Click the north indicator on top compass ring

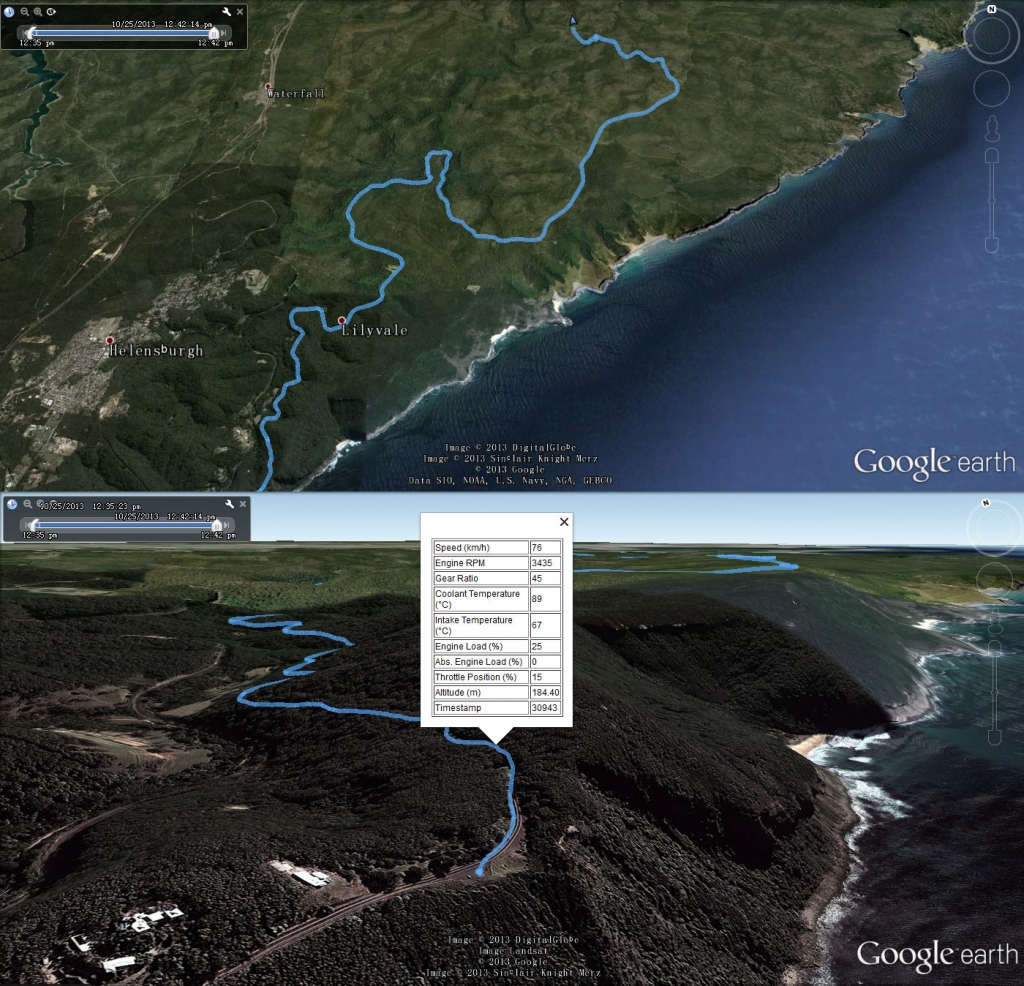(991, 9)
